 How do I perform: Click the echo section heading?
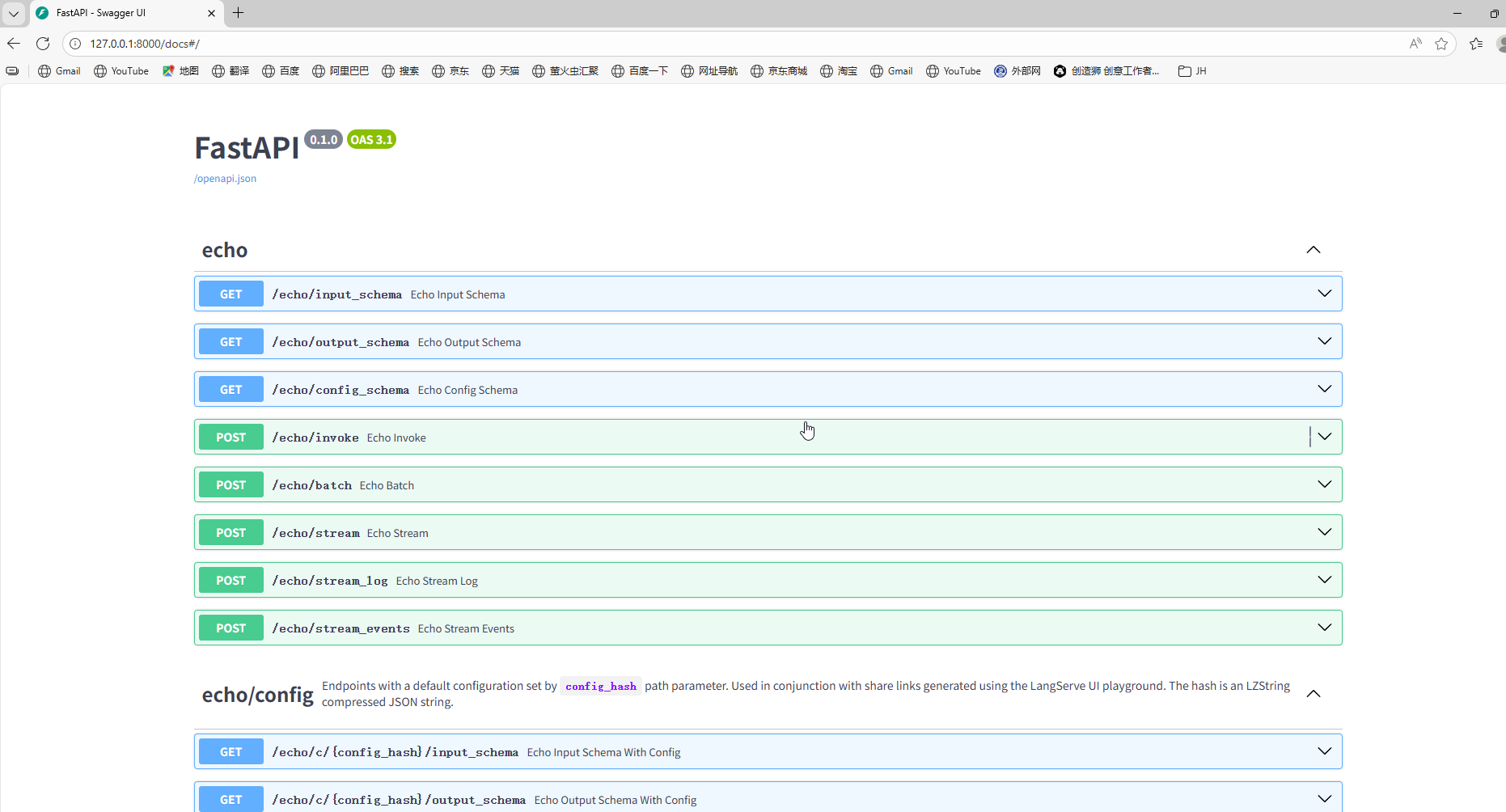[x=225, y=251]
